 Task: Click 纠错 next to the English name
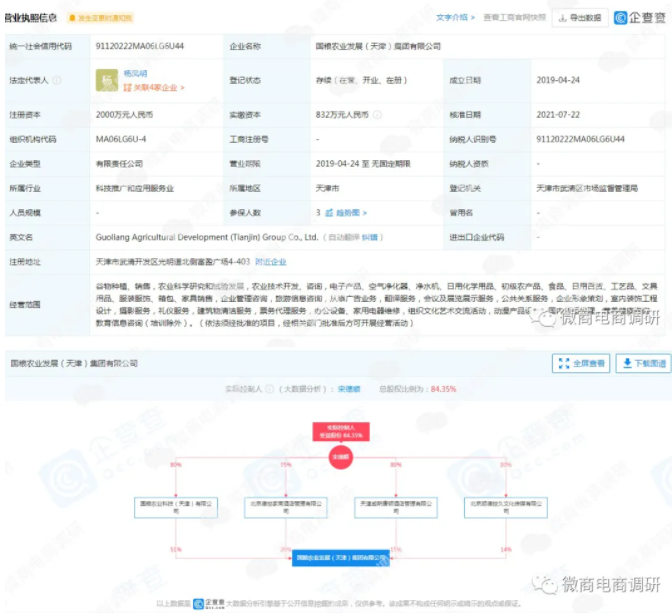point(369,237)
